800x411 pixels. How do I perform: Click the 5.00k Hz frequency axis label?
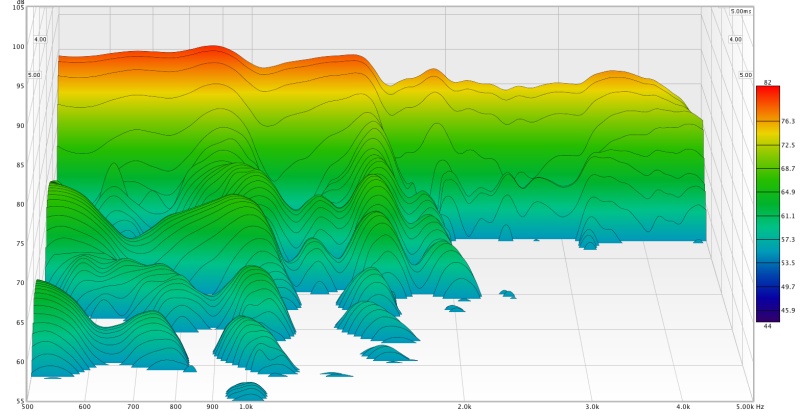748,407
